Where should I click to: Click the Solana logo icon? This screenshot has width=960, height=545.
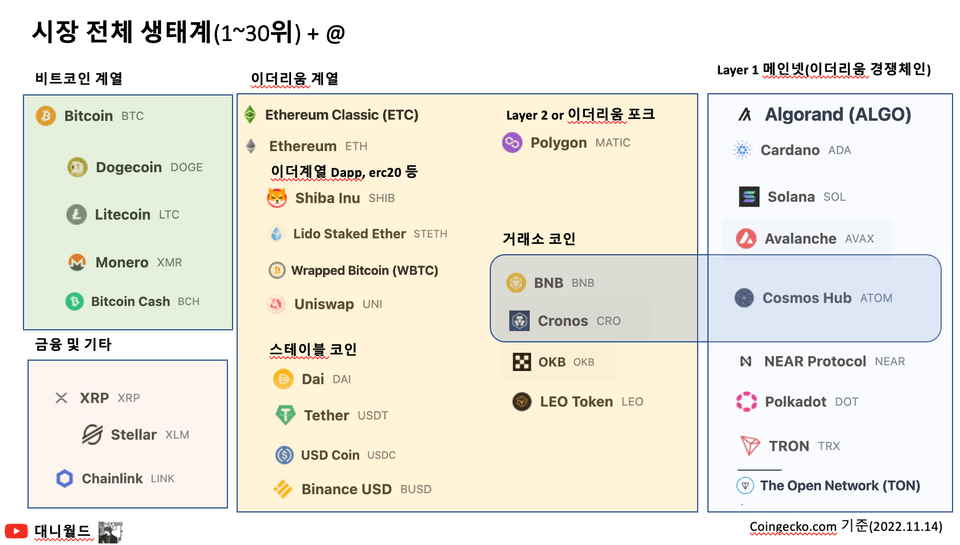coord(749,197)
